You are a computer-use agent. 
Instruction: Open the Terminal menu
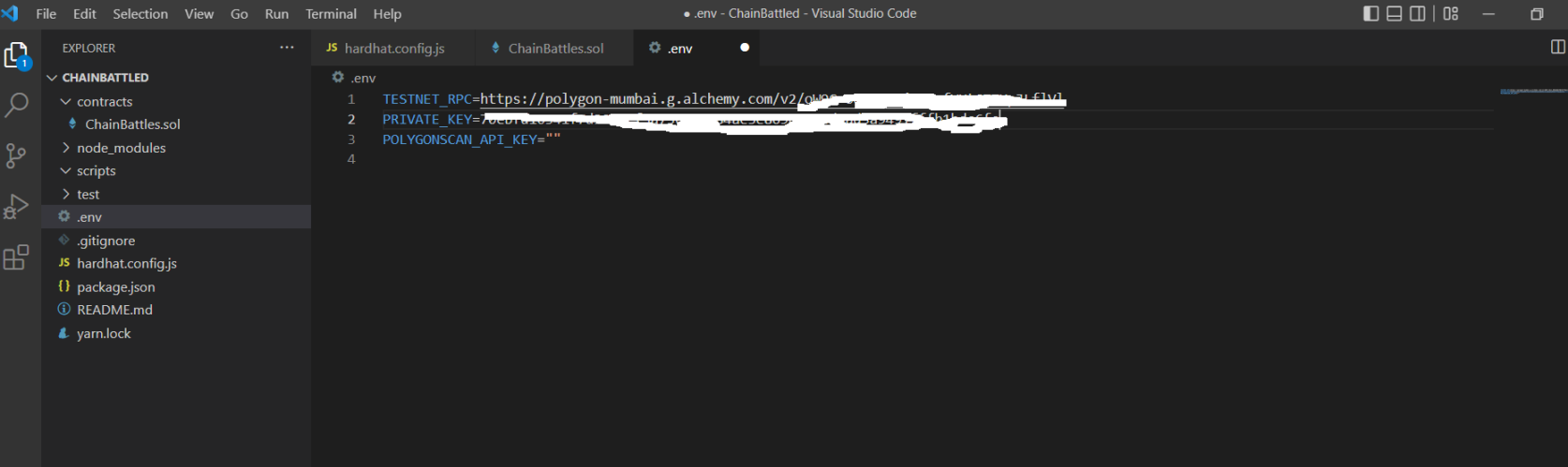pos(331,14)
